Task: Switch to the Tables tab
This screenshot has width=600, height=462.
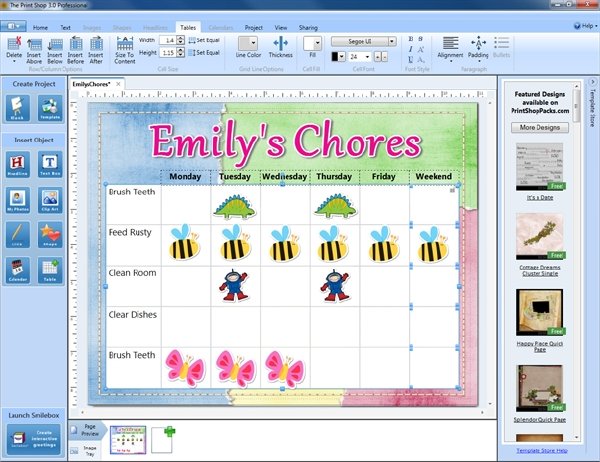Action: click(188, 28)
